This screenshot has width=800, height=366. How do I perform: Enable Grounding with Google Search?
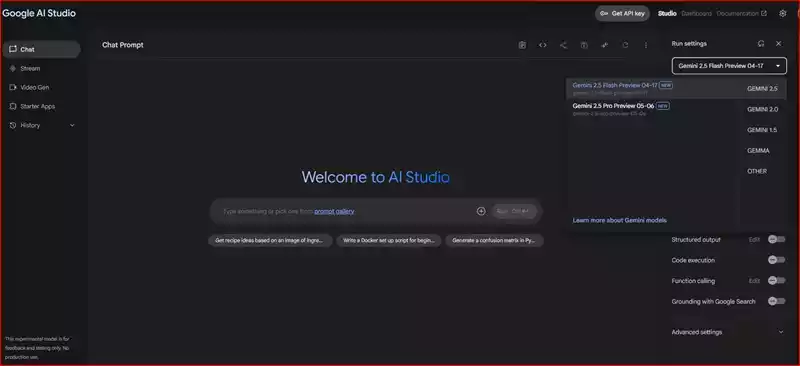776,301
